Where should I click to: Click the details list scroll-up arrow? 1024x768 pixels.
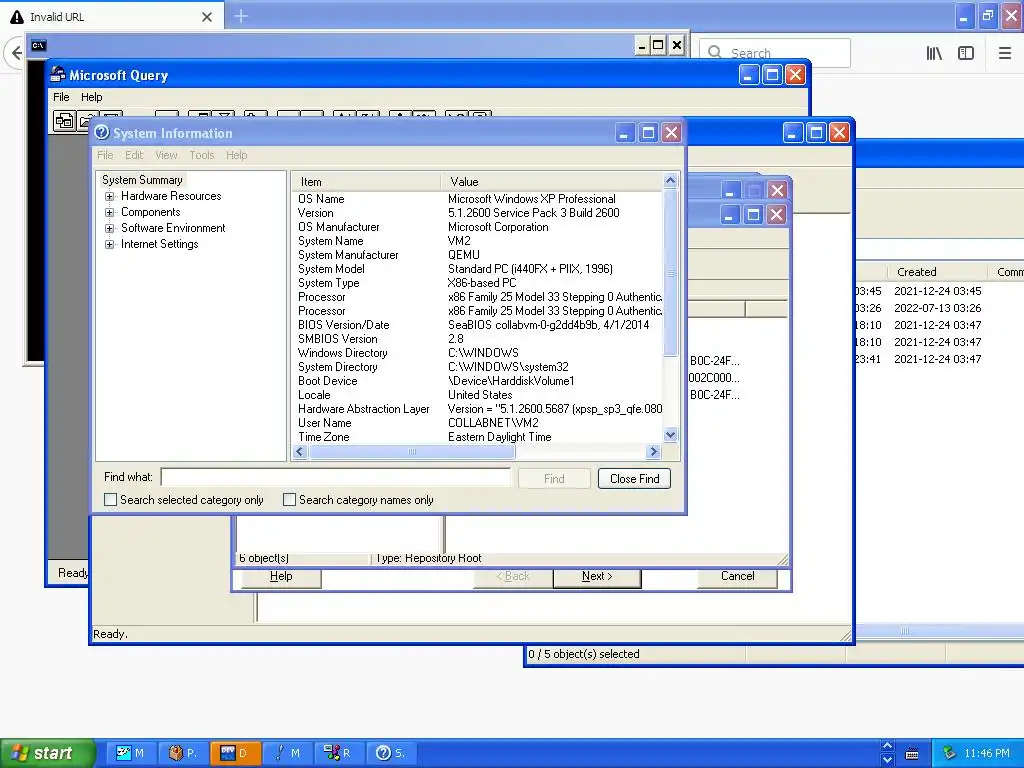click(x=670, y=181)
